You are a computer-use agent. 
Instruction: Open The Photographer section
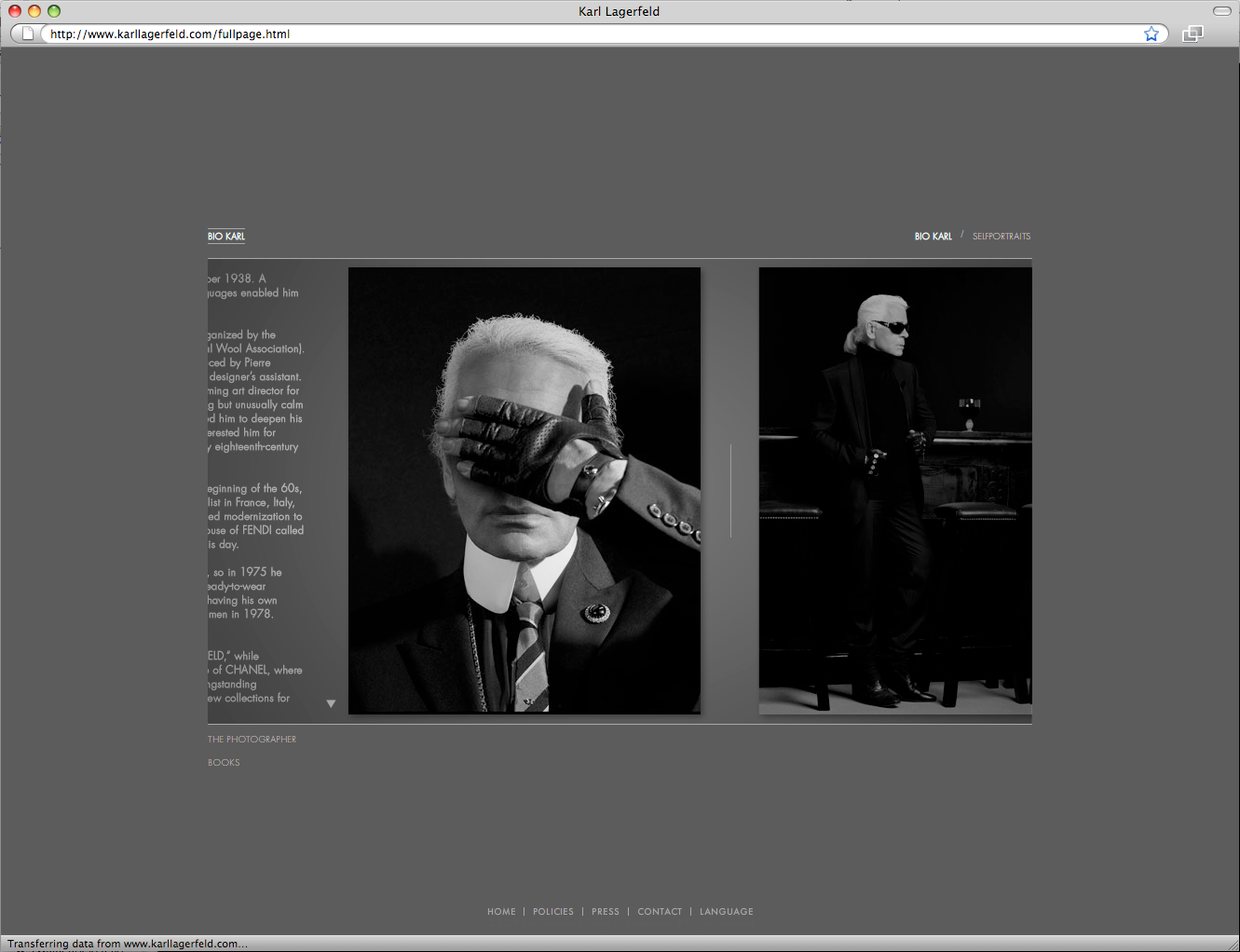(x=252, y=740)
